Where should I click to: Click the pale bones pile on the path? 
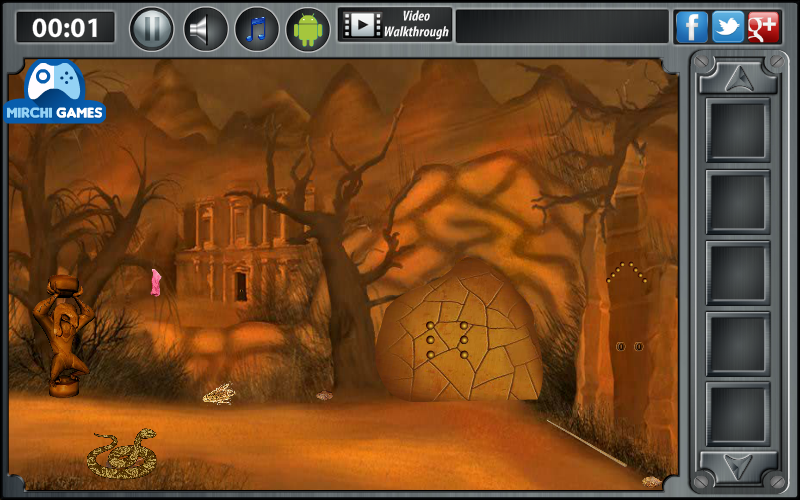219,394
